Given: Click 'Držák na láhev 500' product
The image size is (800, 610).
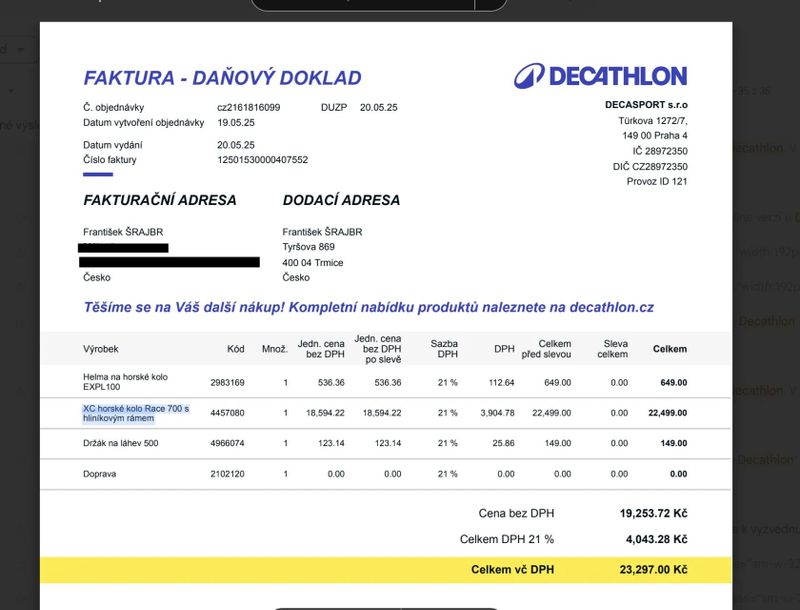Looking at the screenshot, I should pos(120,443).
